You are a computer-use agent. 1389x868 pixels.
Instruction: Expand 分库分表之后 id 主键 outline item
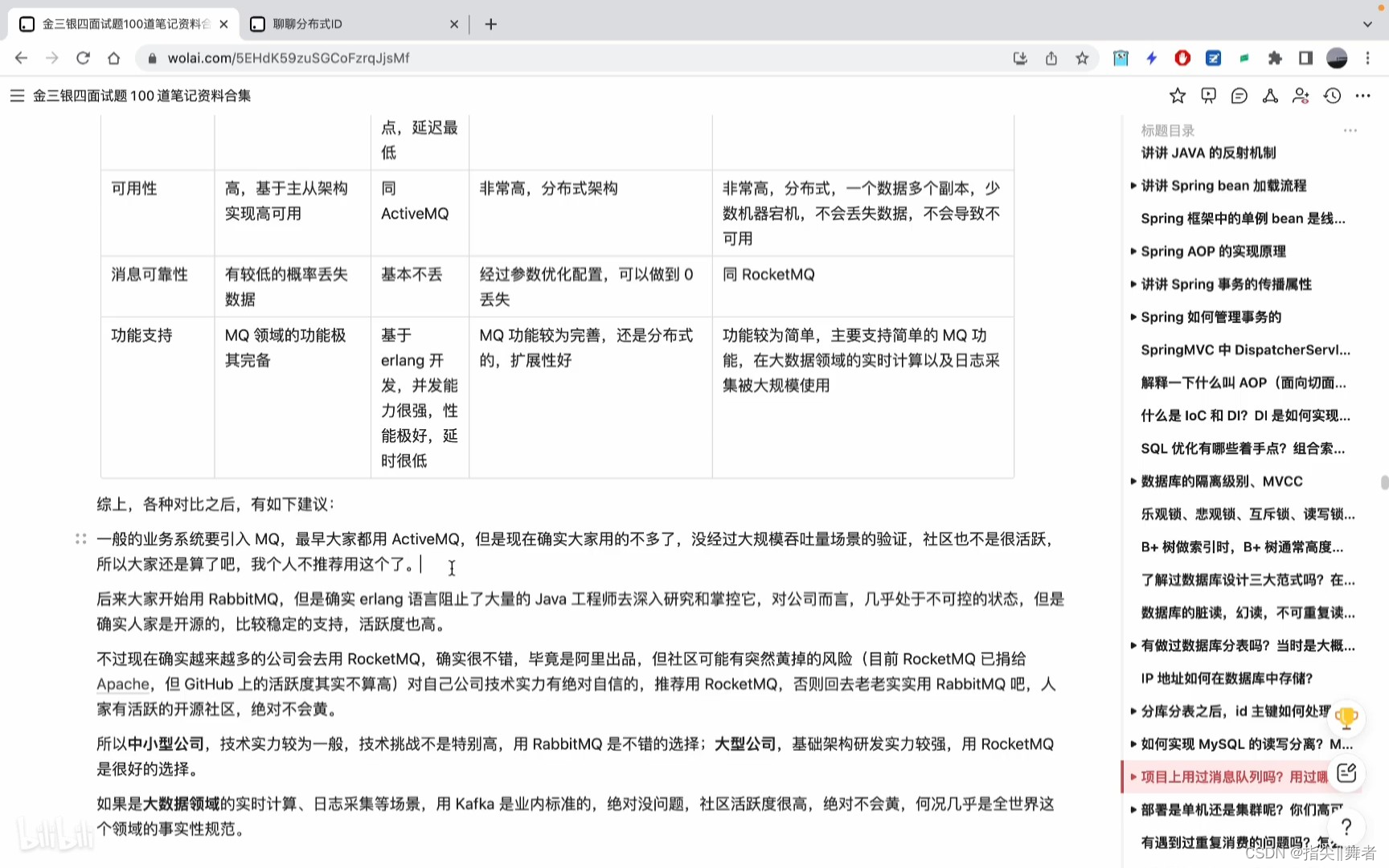pyautogui.click(x=1133, y=711)
